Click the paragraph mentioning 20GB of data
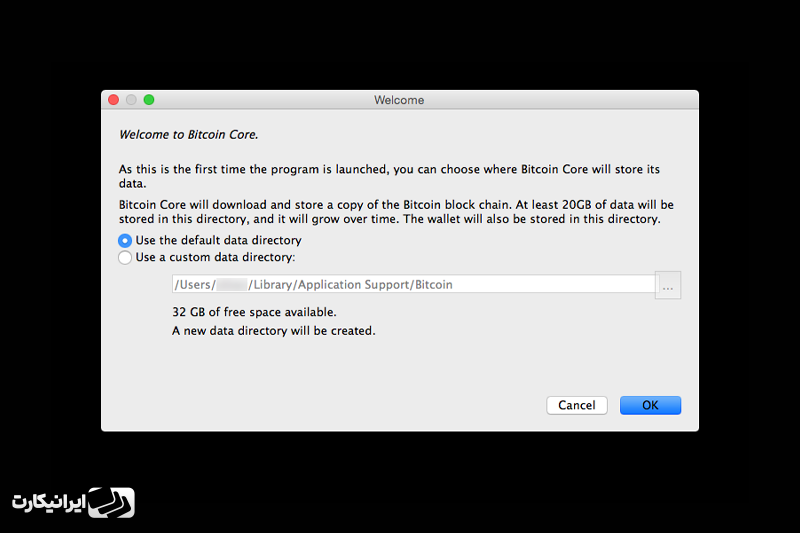The height and width of the screenshot is (533, 800). tap(396, 212)
